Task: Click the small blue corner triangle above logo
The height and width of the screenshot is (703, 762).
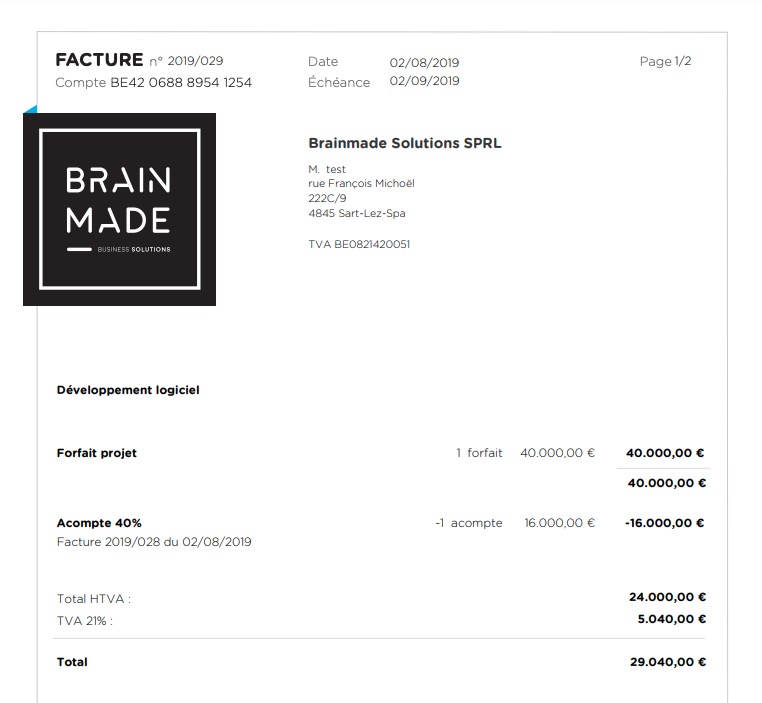Action: (32, 110)
